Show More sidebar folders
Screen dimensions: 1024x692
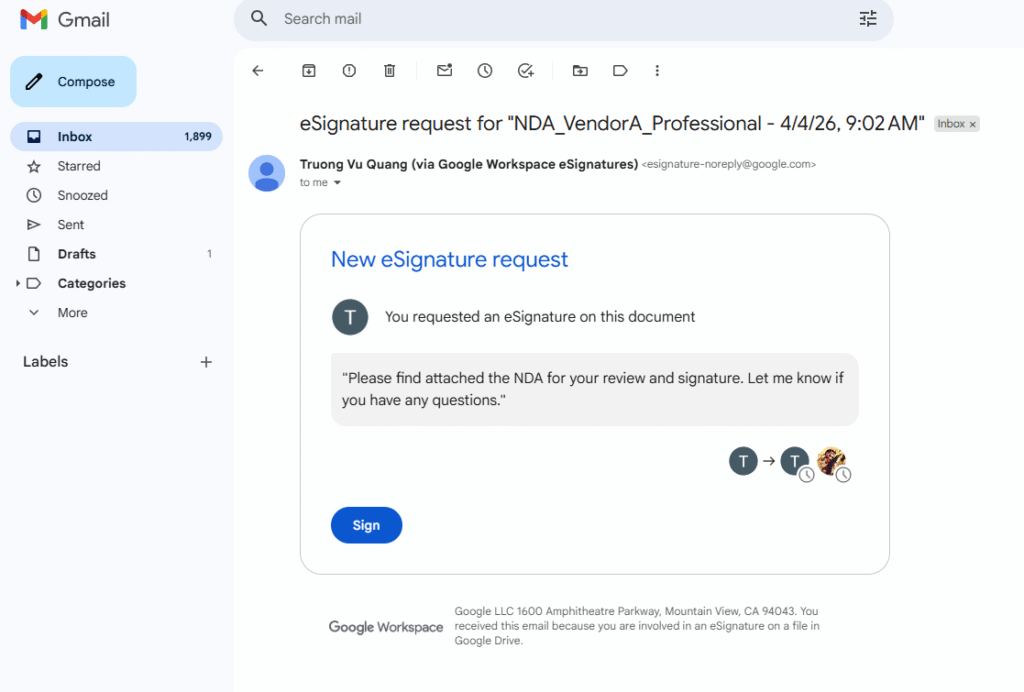[x=72, y=313]
